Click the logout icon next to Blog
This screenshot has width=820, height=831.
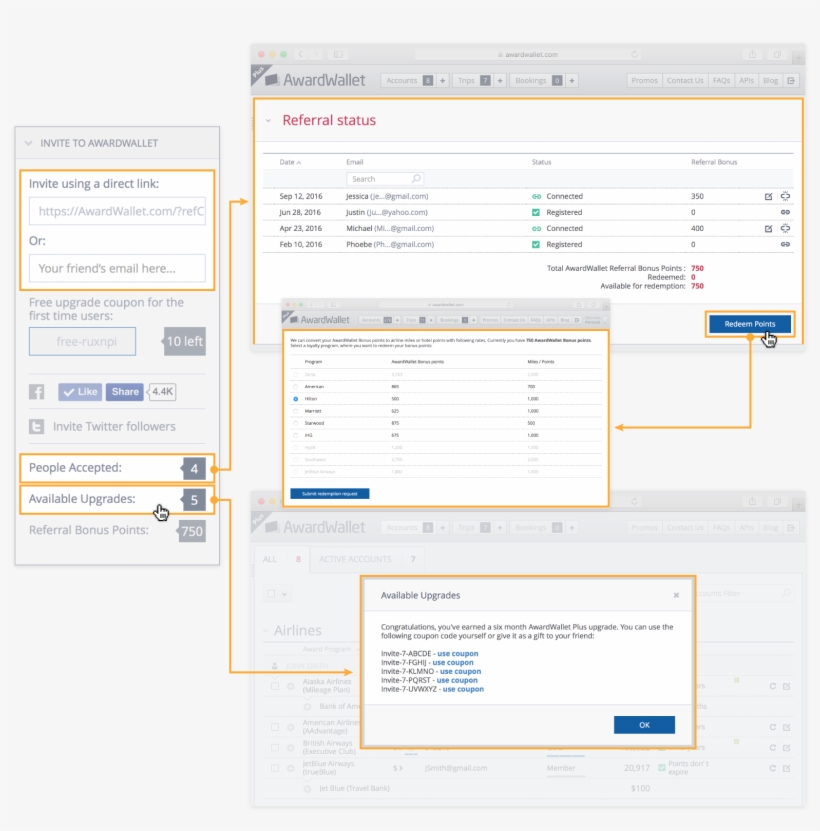(792, 80)
